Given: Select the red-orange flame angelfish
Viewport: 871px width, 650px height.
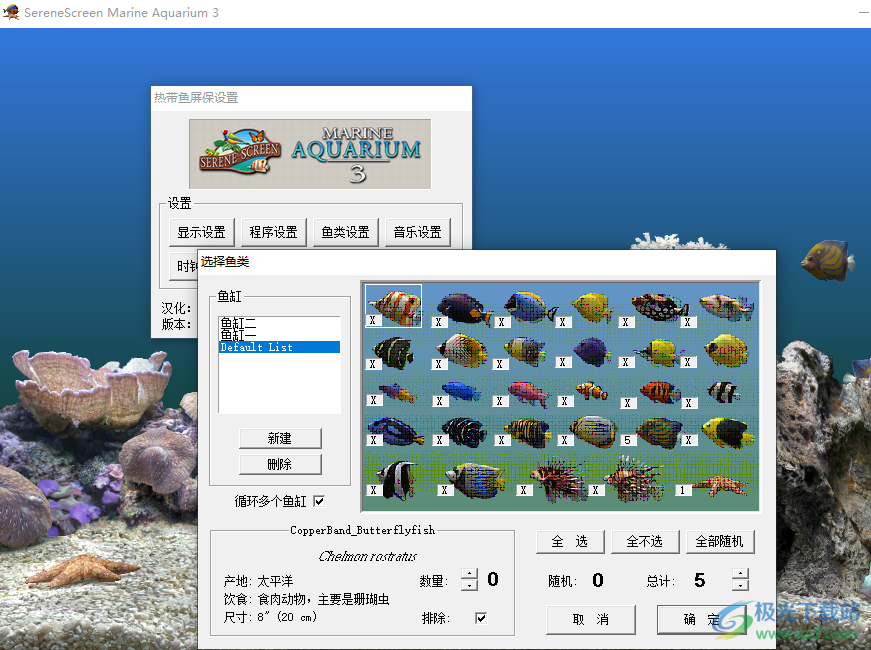Looking at the screenshot, I should [x=660, y=392].
